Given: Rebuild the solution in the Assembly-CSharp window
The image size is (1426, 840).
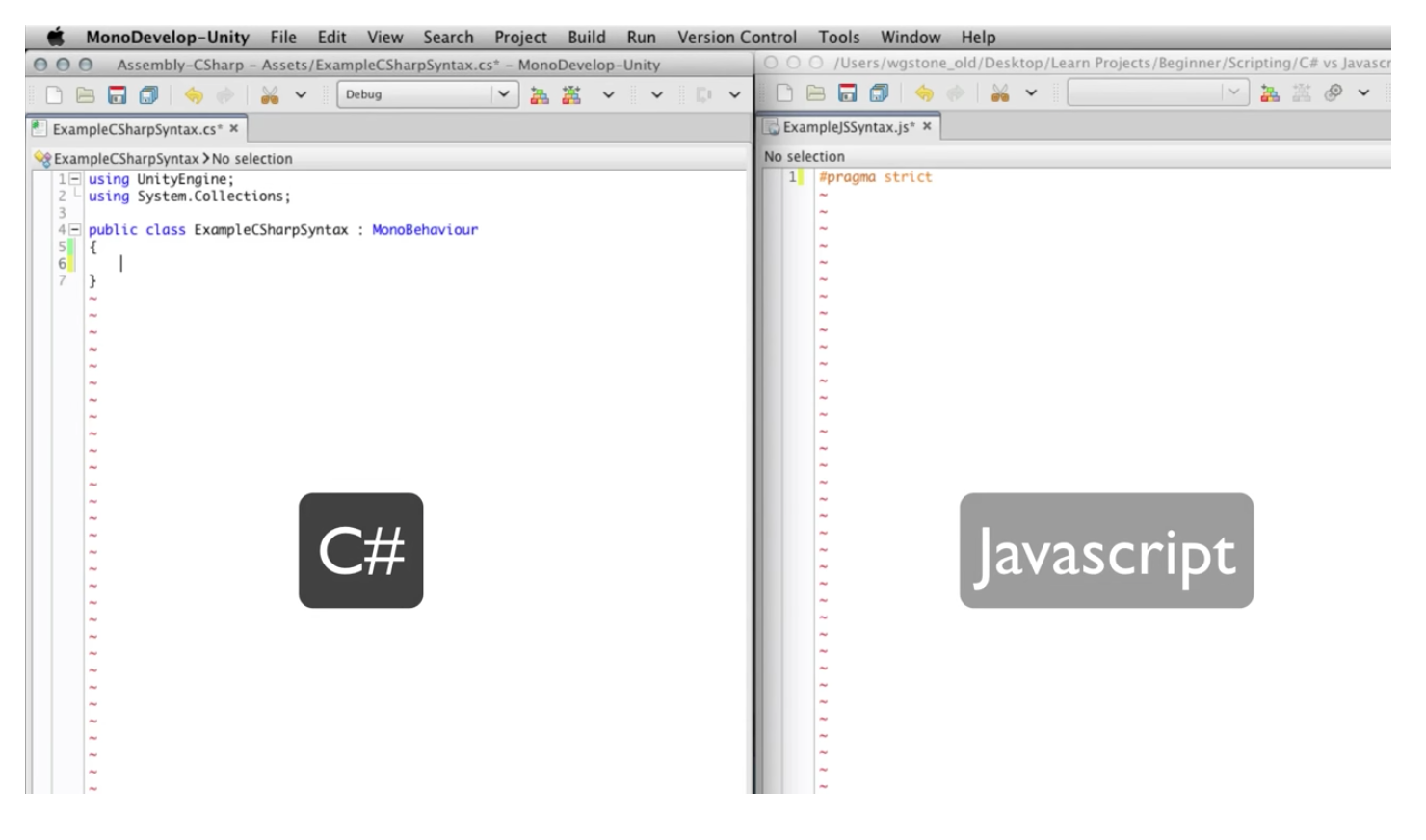Looking at the screenshot, I should (x=571, y=94).
